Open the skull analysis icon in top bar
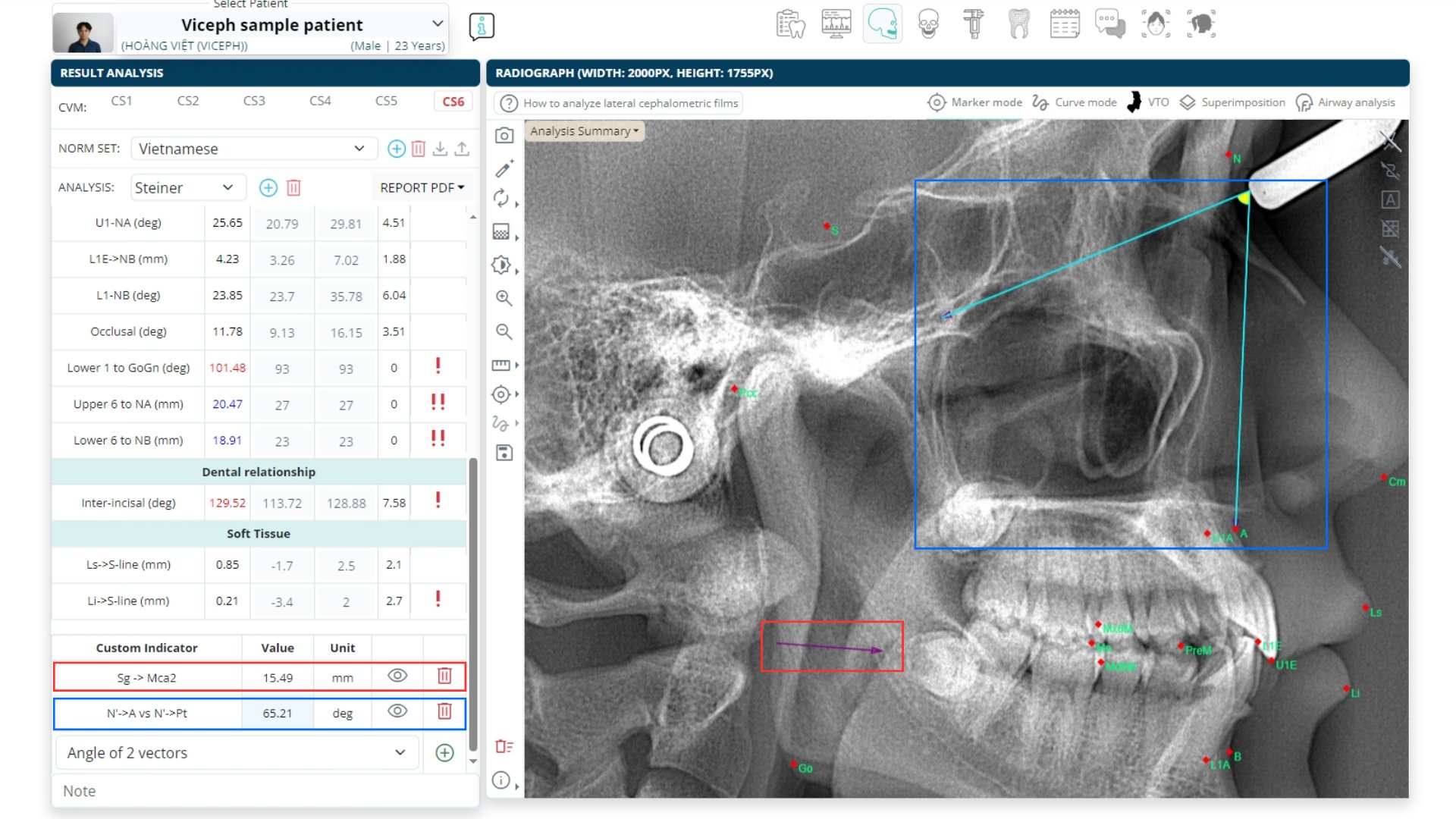Image resolution: width=1456 pixels, height=819 pixels. 928,24
